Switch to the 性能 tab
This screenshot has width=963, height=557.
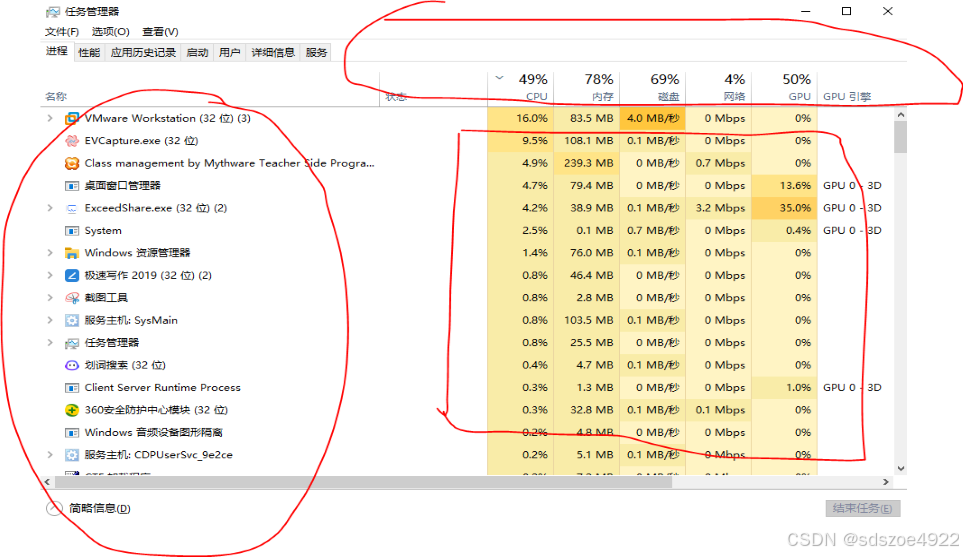point(89,53)
